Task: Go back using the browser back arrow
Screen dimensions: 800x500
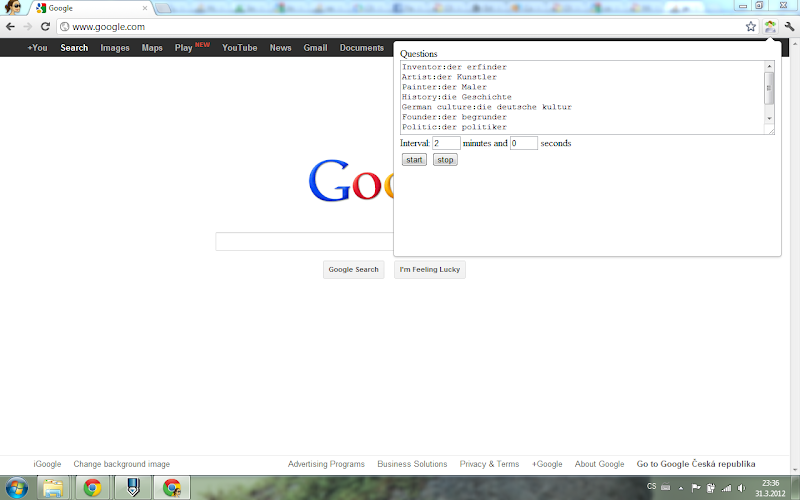Action: 10,27
